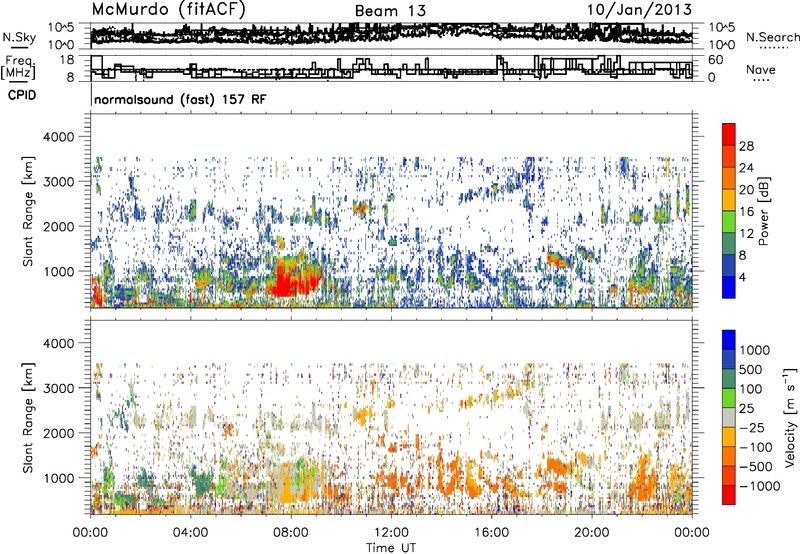Select the "N.Sky" legend label
This screenshot has width=800, height=554.
(x=19, y=37)
